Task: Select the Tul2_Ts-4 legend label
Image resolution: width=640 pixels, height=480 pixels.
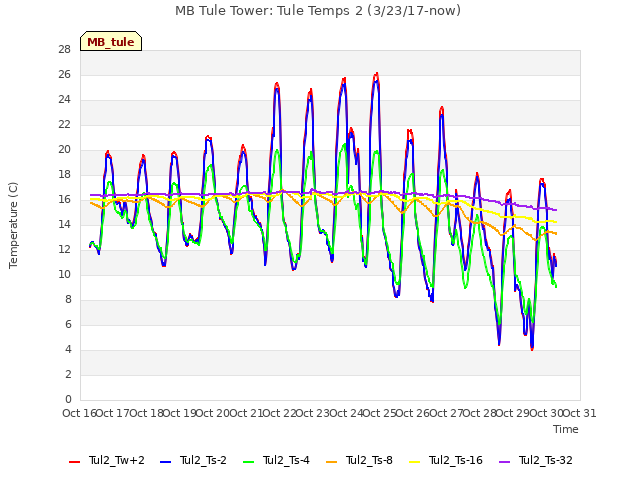Action: pyautogui.click(x=286, y=460)
